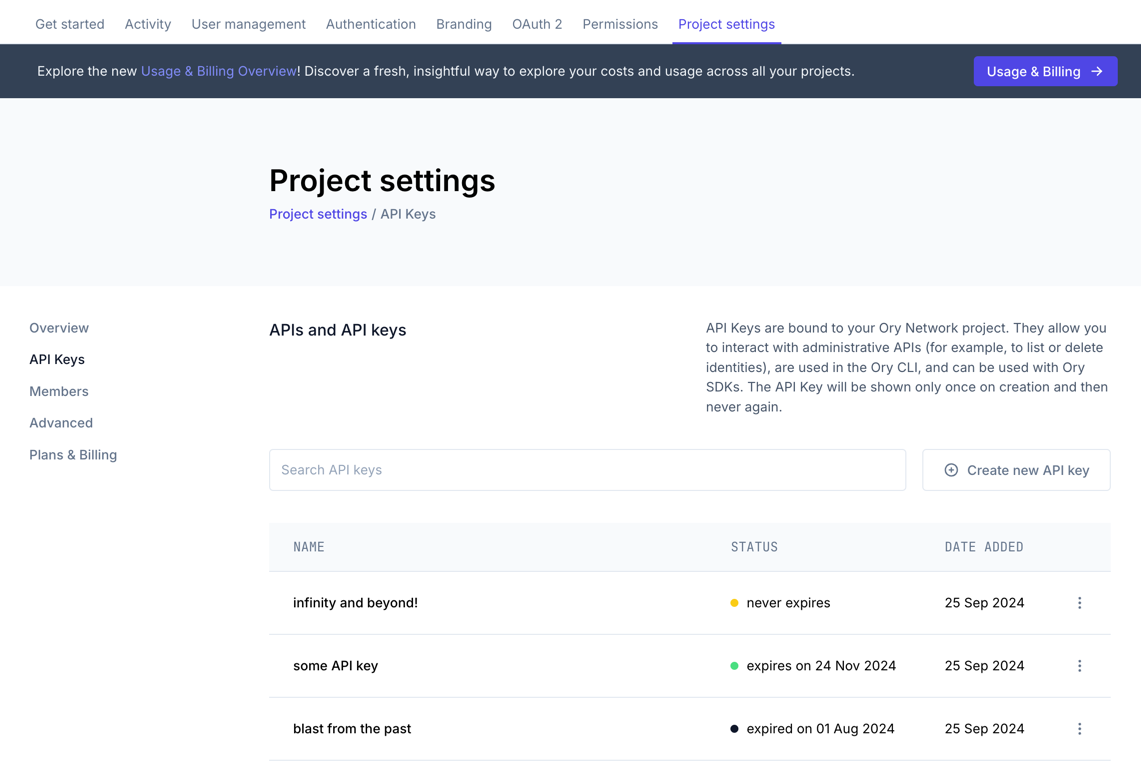
Task: Go to the Permissions tab
Action: pos(620,23)
